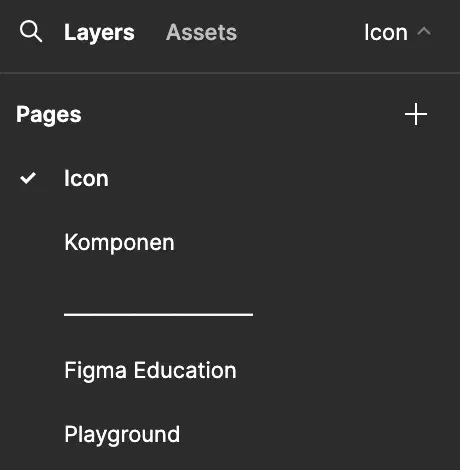460x470 pixels.
Task: Jump to the Playground page entry
Action: (122, 434)
